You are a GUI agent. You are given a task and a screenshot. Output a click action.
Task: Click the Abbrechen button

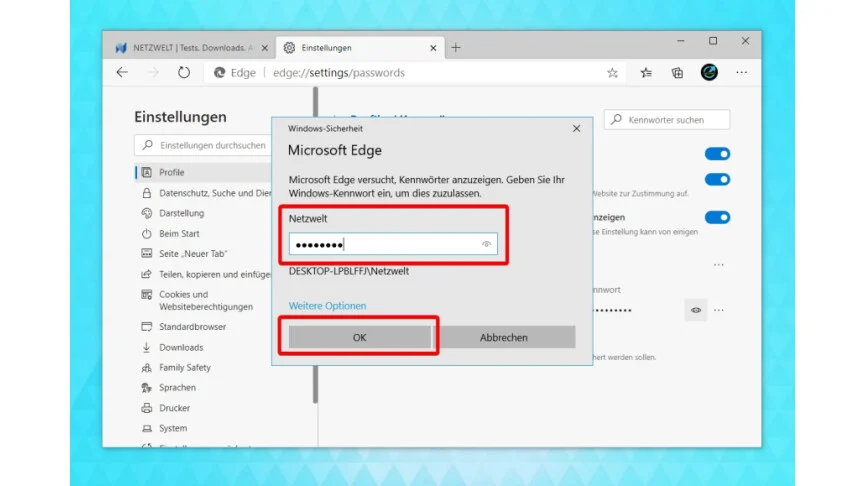[504, 337]
